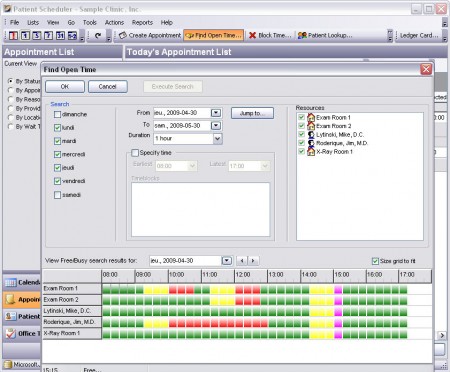This screenshot has height=372, width=450.
Task: Enable the Specify time checkbox
Action: (135, 153)
